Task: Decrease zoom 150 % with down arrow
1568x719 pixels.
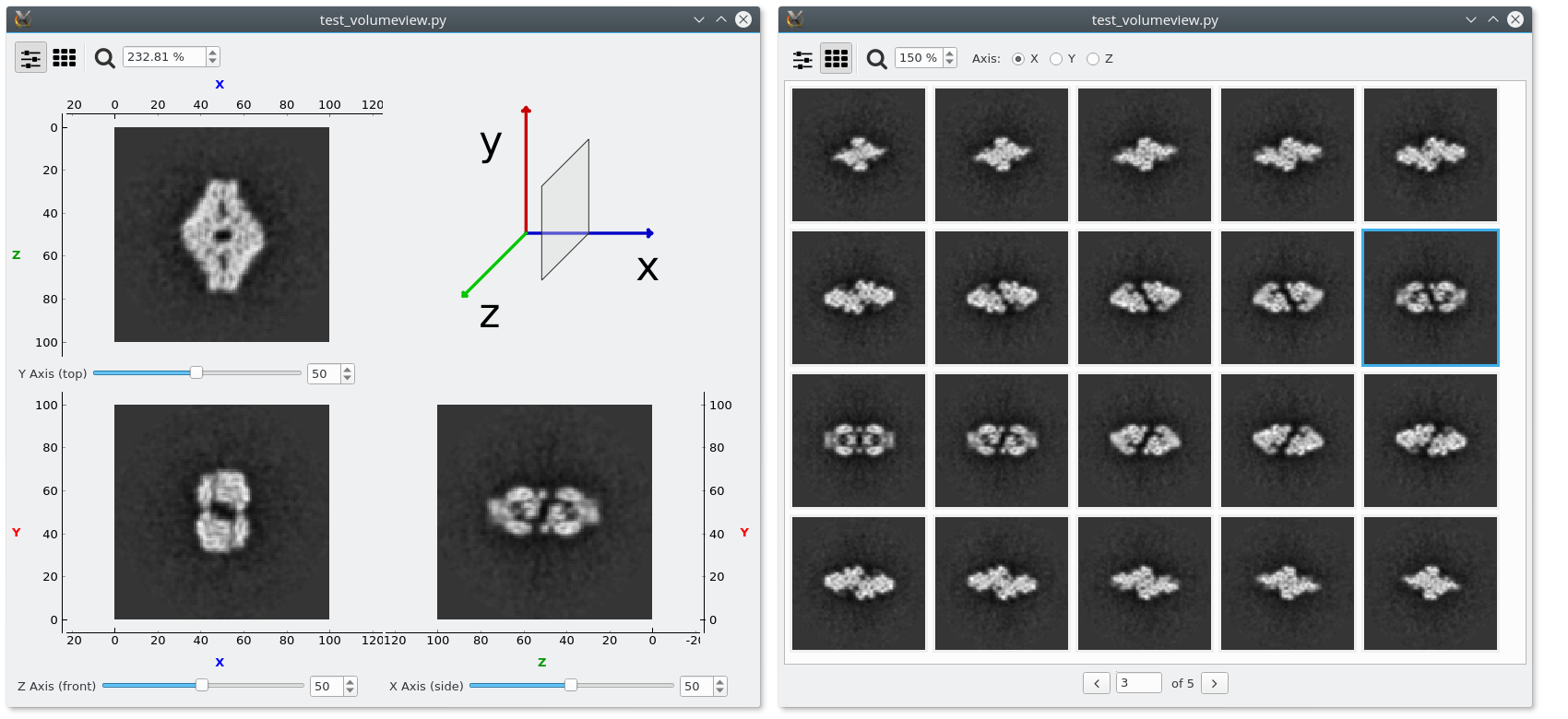Action: click(950, 63)
